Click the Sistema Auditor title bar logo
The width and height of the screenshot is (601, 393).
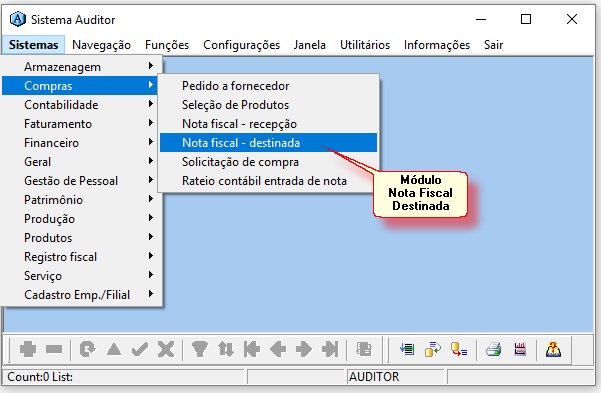pyautogui.click(x=18, y=19)
